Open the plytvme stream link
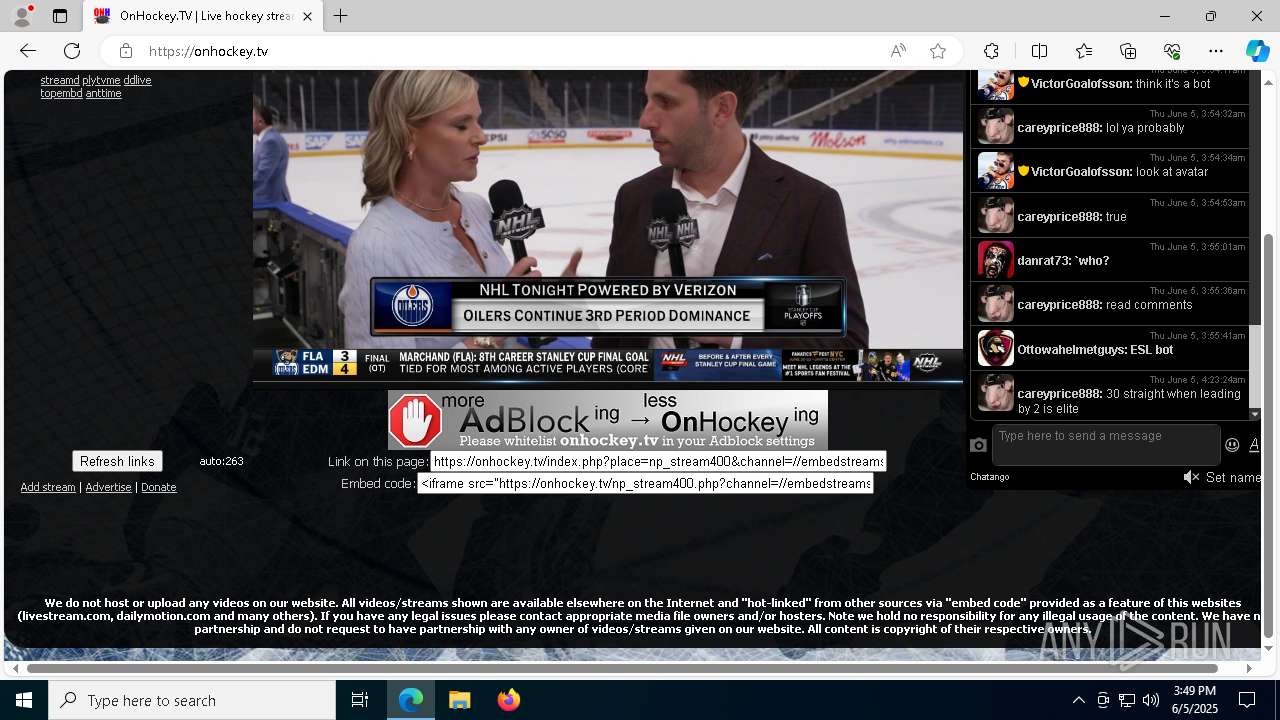Image resolution: width=1280 pixels, height=720 pixels. pyautogui.click(x=101, y=80)
